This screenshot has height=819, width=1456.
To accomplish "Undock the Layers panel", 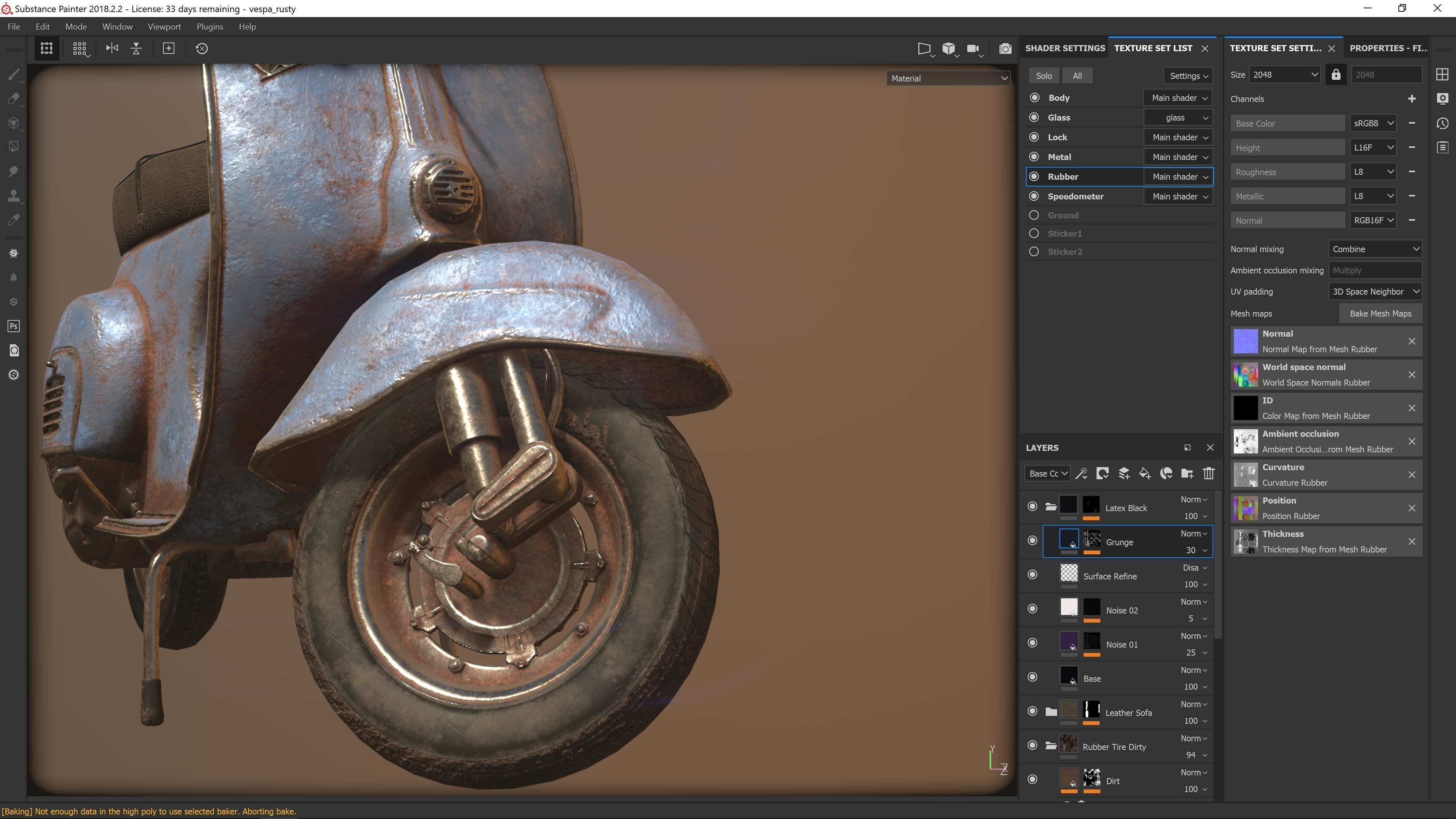I will (1187, 448).
